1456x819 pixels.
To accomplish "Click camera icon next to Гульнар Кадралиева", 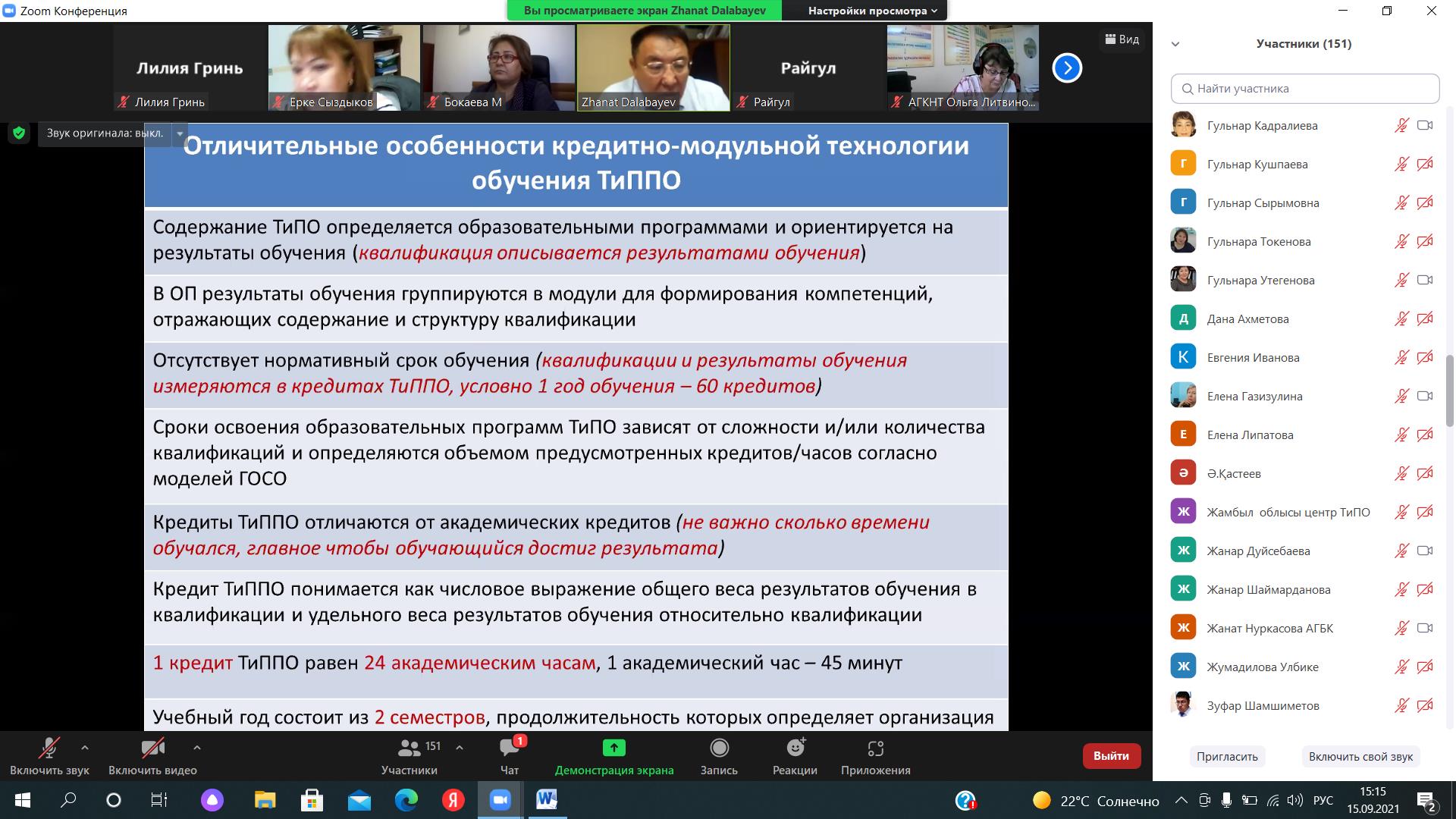I will click(1425, 126).
